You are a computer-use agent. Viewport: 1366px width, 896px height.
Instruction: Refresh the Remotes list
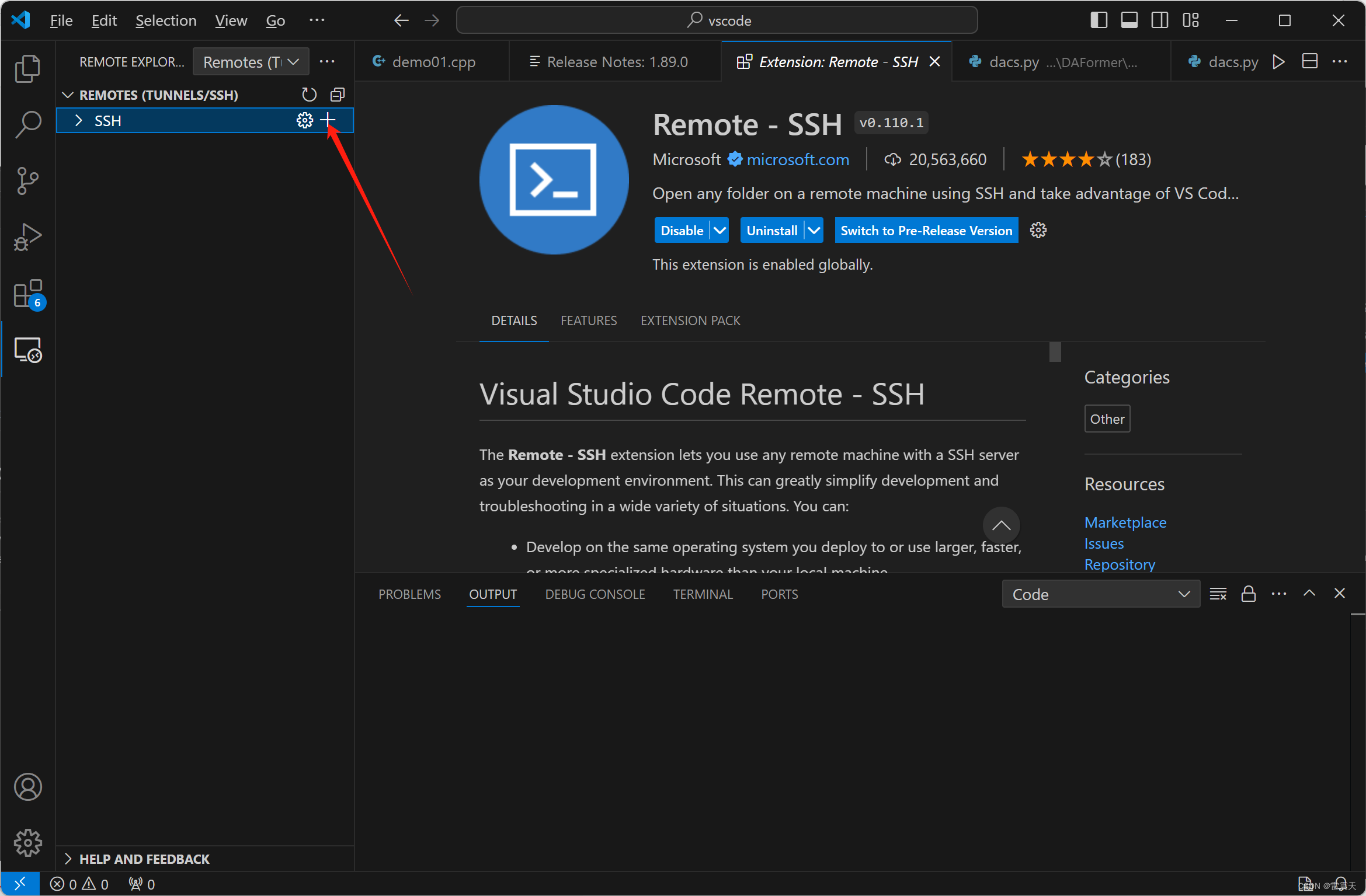[x=309, y=95]
